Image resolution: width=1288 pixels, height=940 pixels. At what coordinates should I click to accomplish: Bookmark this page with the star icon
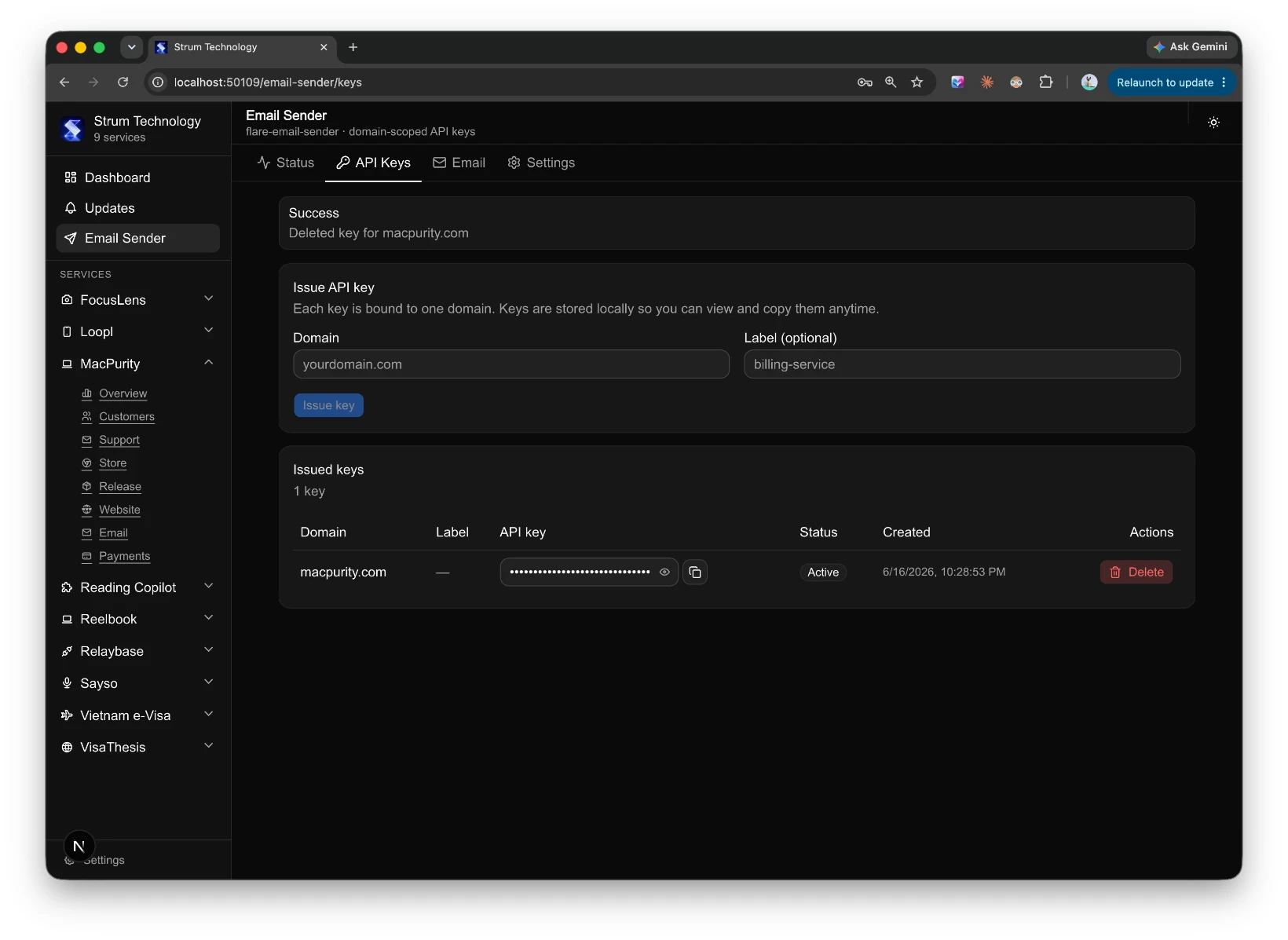pos(917,82)
